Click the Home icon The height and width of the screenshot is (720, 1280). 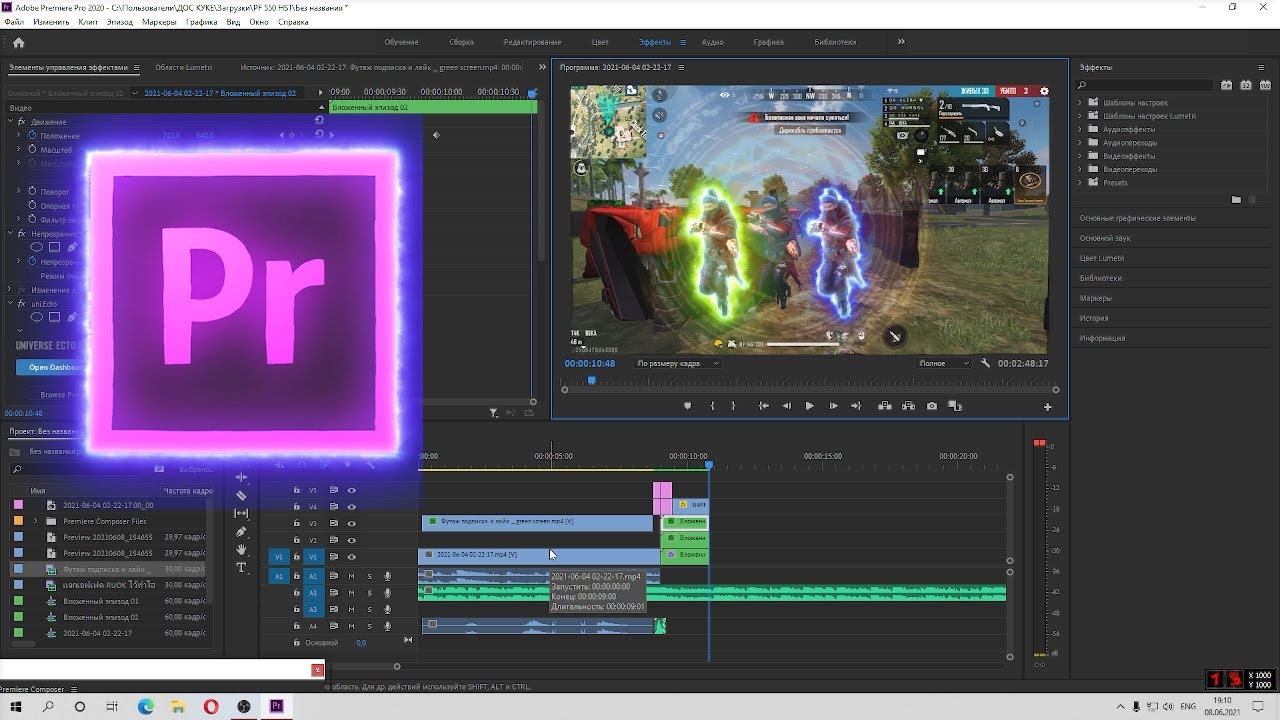point(18,42)
